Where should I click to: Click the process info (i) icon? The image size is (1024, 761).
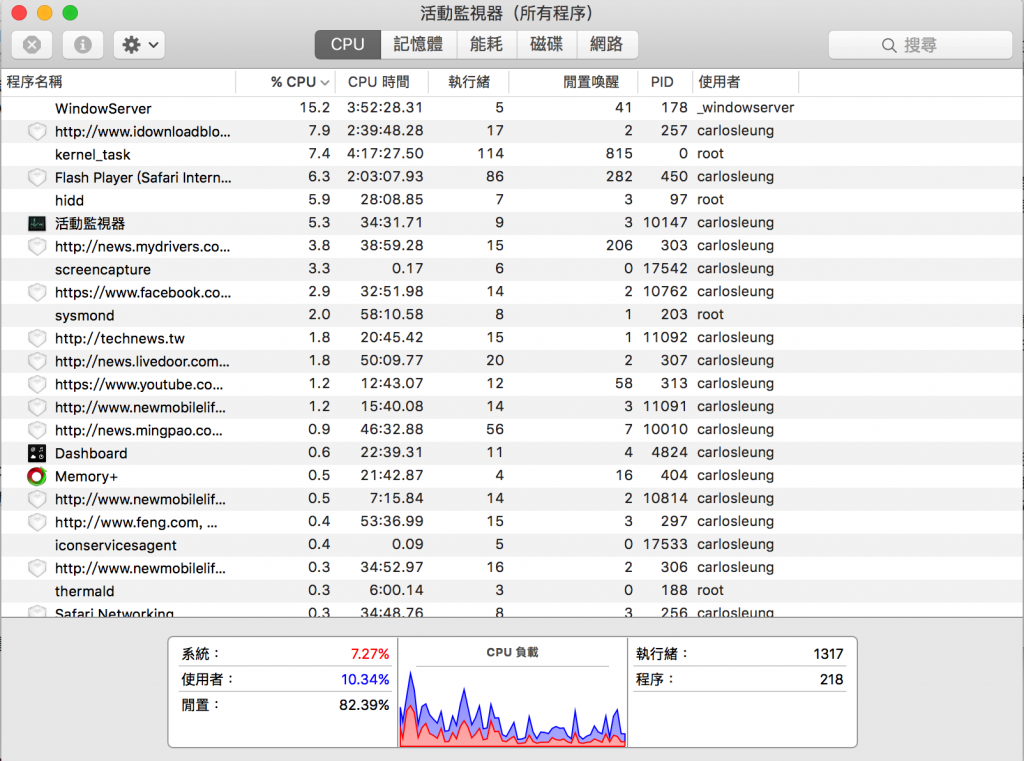tap(83, 45)
